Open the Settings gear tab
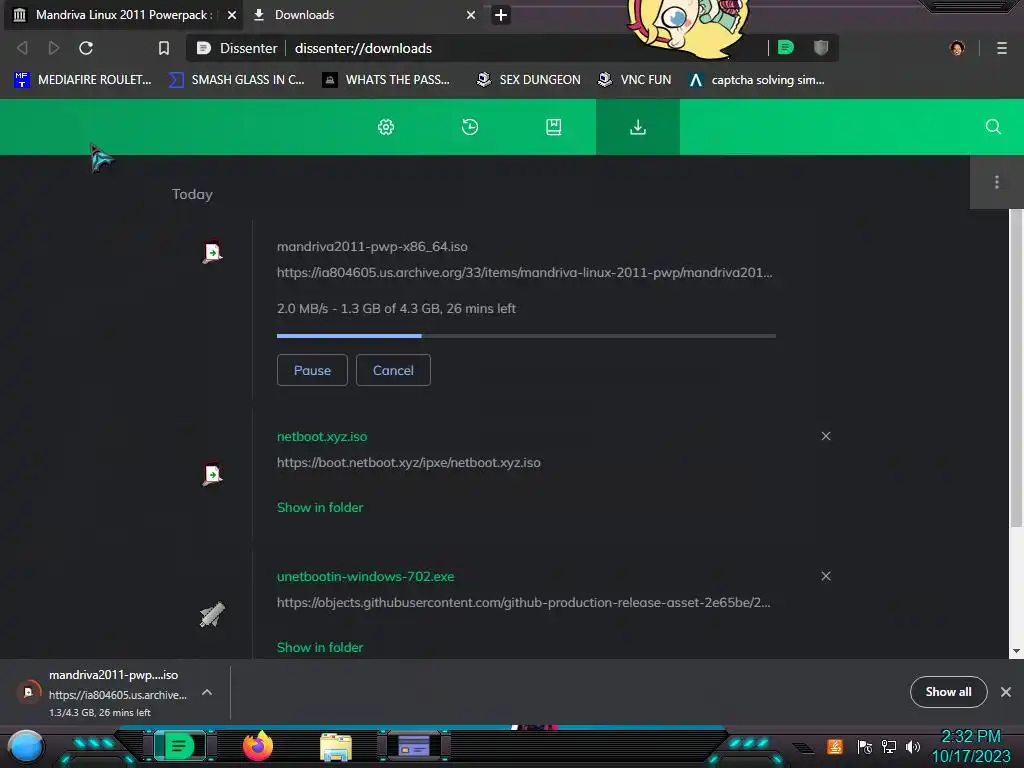The height and width of the screenshot is (768, 1024). (386, 127)
